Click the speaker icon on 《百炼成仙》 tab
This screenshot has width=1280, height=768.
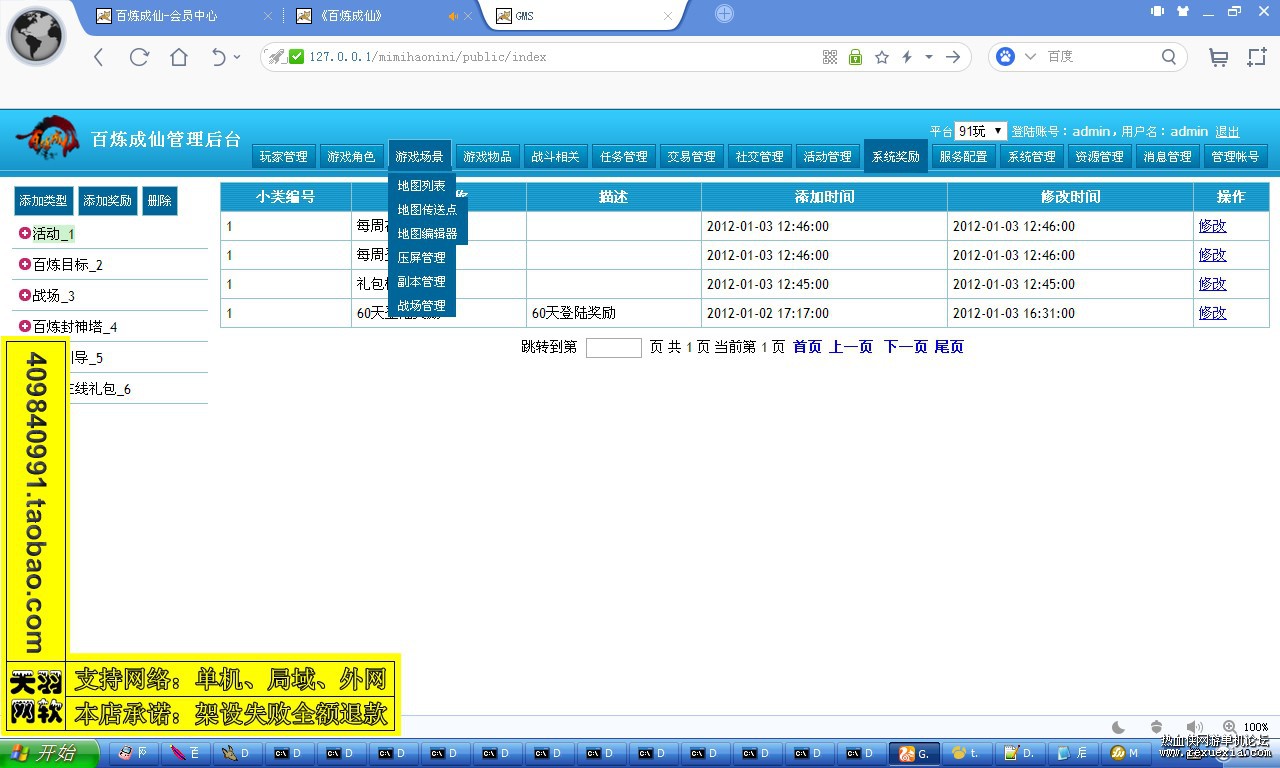pyautogui.click(x=453, y=16)
